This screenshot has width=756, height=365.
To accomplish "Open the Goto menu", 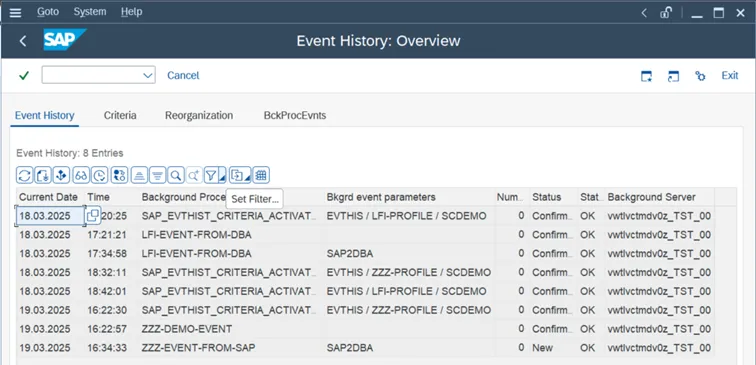I will pos(48,12).
